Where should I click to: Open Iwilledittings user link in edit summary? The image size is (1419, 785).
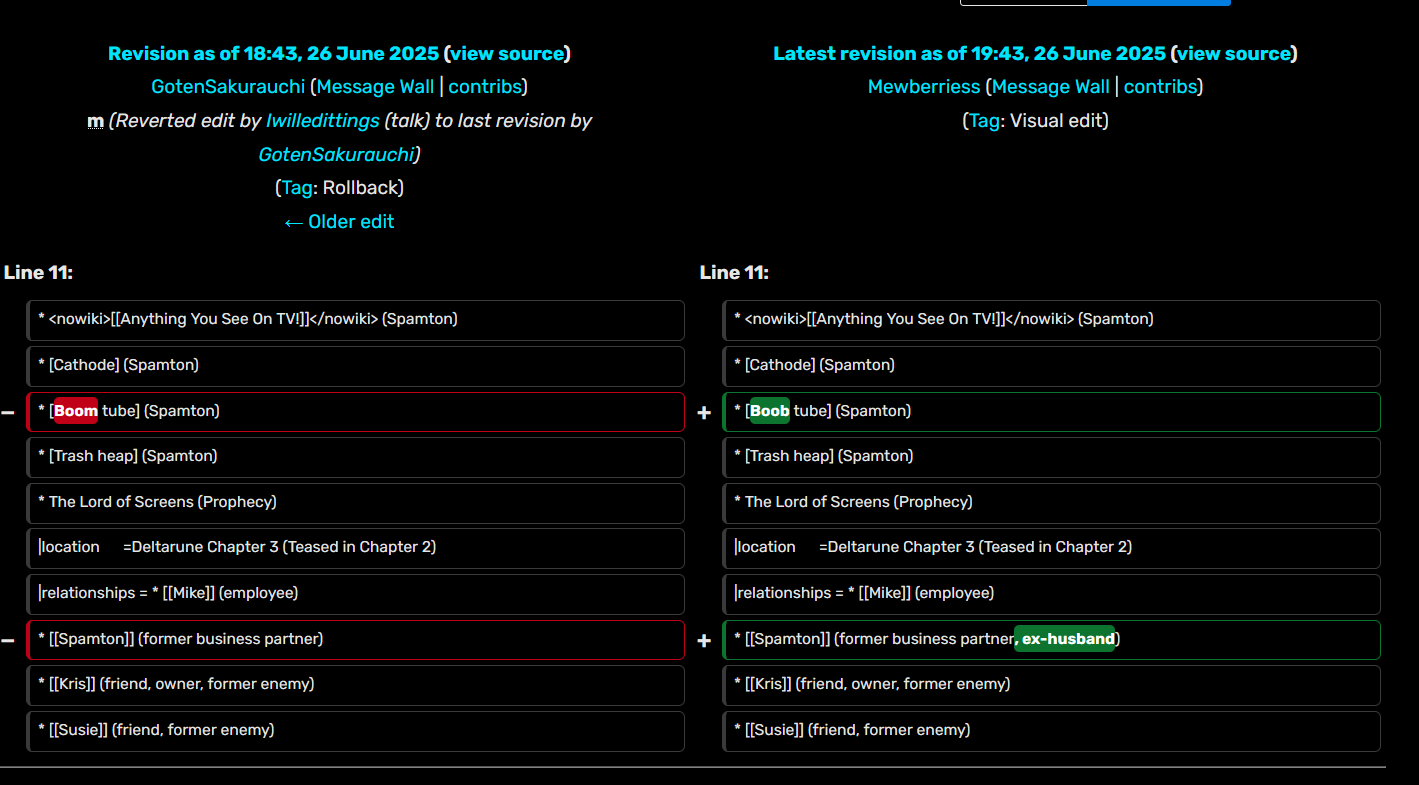322,121
